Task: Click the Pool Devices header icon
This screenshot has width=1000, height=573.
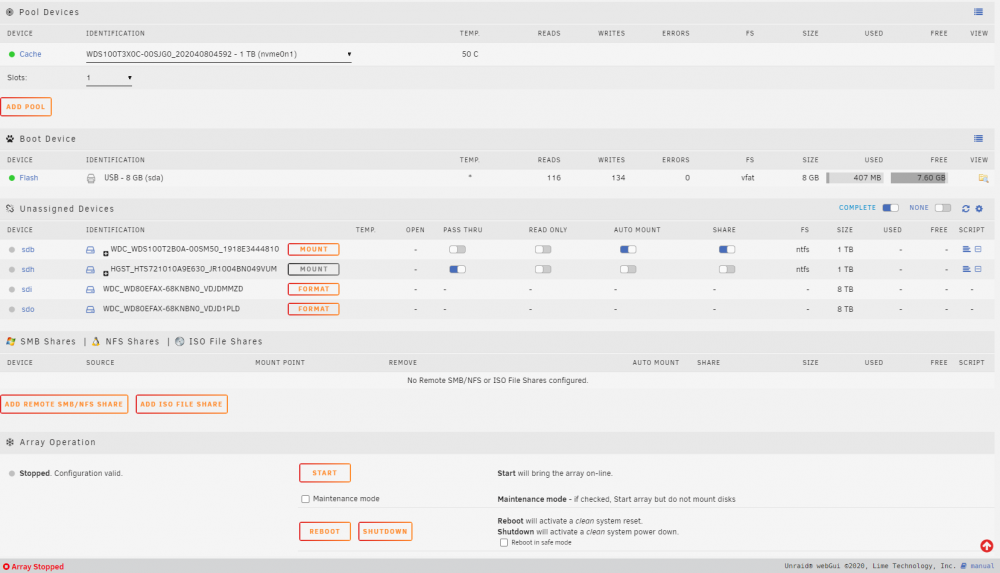Action: coord(10,12)
